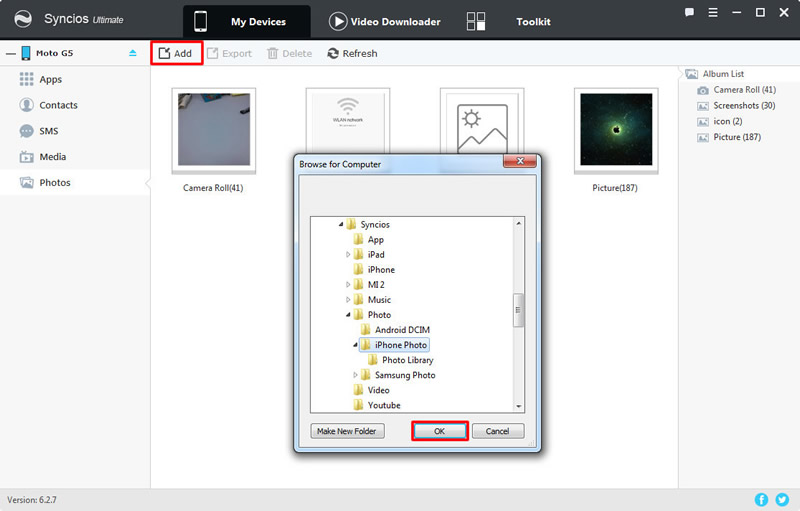Click the Video Downloader play icon
This screenshot has width=800, height=511.
tap(337, 21)
